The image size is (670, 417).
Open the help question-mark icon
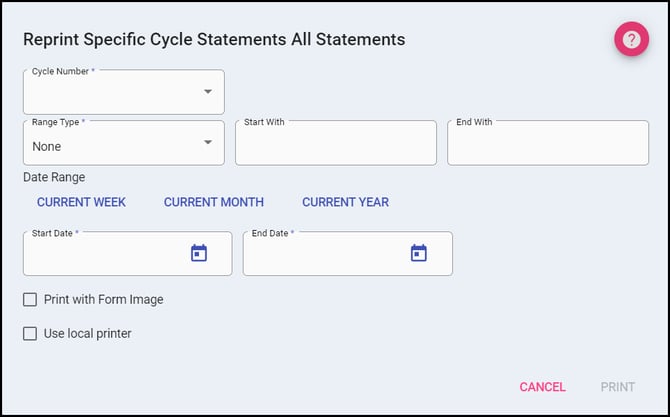(631, 40)
